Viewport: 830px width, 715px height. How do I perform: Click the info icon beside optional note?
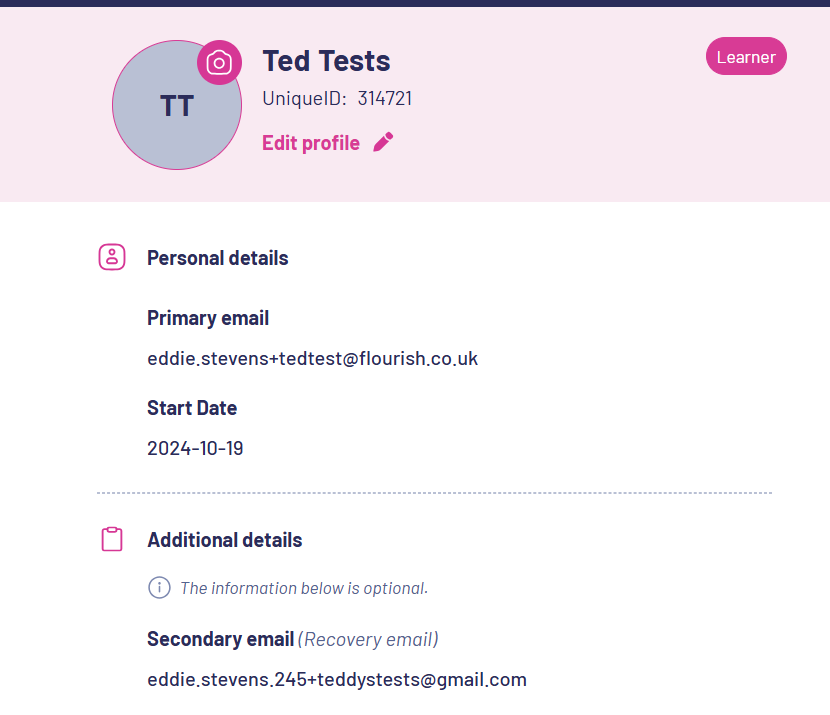click(x=159, y=587)
